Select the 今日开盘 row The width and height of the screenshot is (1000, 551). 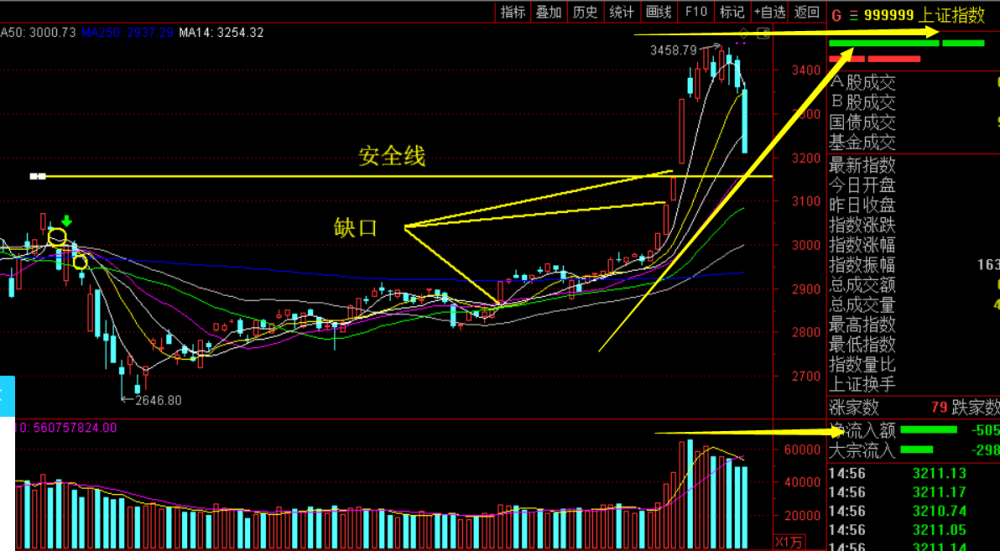(913, 186)
